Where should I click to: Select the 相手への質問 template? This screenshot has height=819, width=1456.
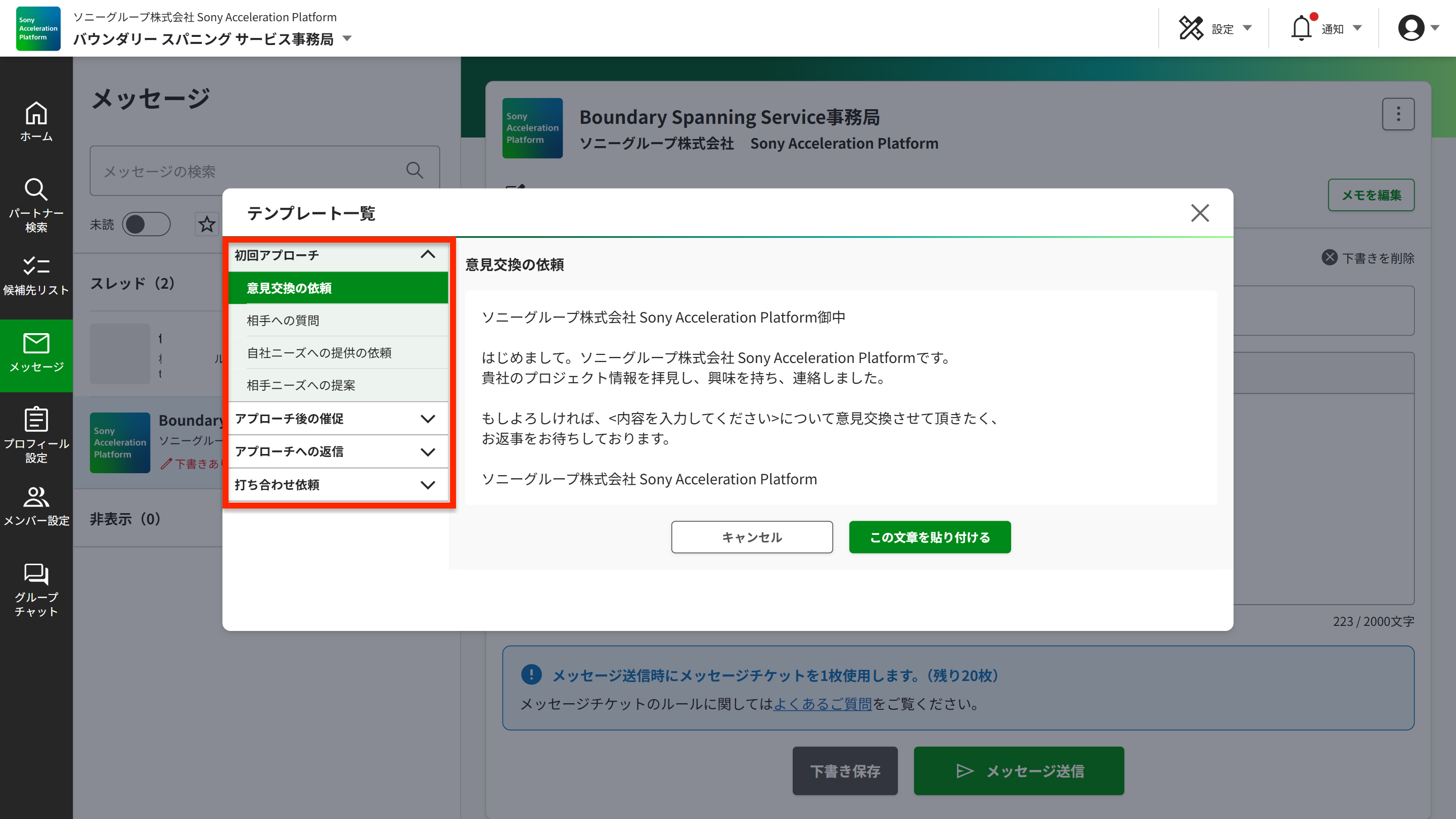click(x=283, y=321)
